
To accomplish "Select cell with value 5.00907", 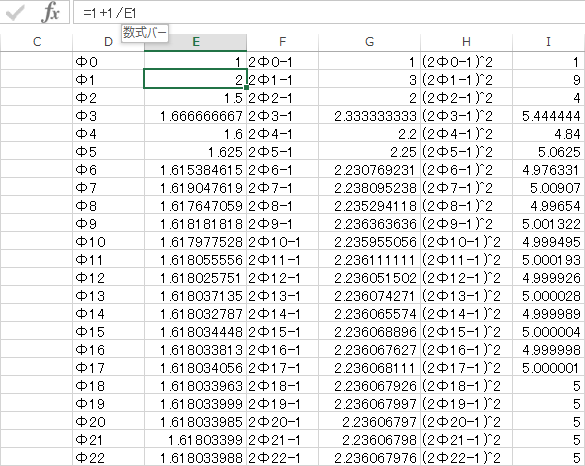I will tap(548, 187).
